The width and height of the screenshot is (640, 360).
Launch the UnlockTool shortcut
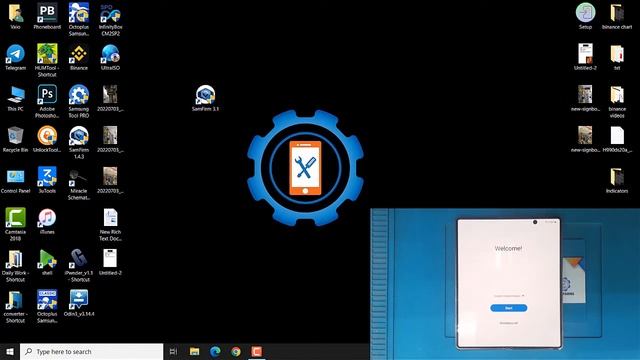(47, 139)
